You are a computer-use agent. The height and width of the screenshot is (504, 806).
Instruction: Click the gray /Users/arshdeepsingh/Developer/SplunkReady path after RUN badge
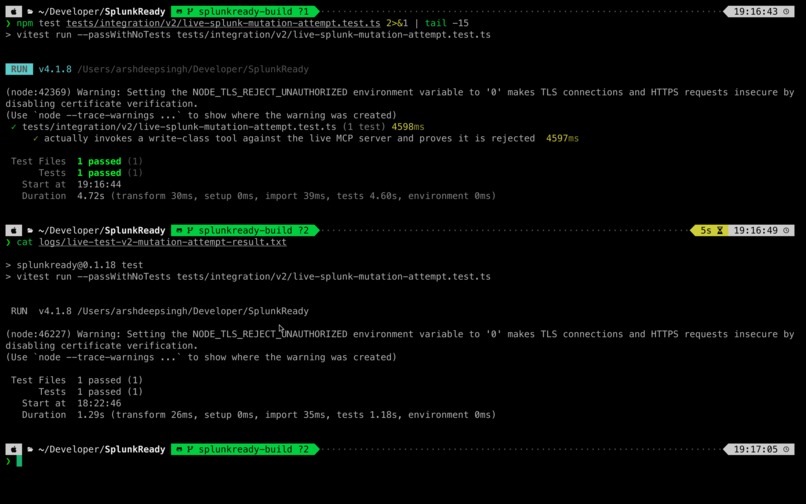[193, 69]
